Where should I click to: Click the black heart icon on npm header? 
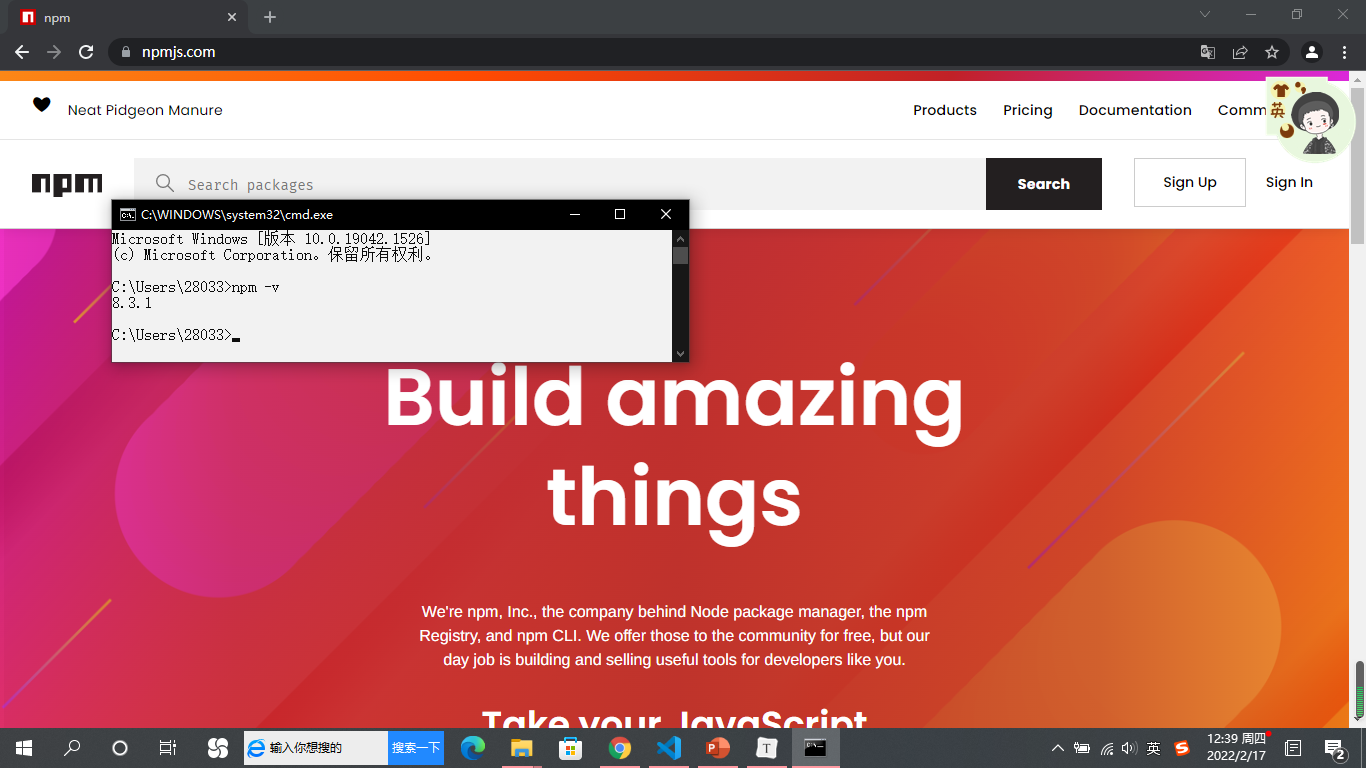pyautogui.click(x=41, y=104)
